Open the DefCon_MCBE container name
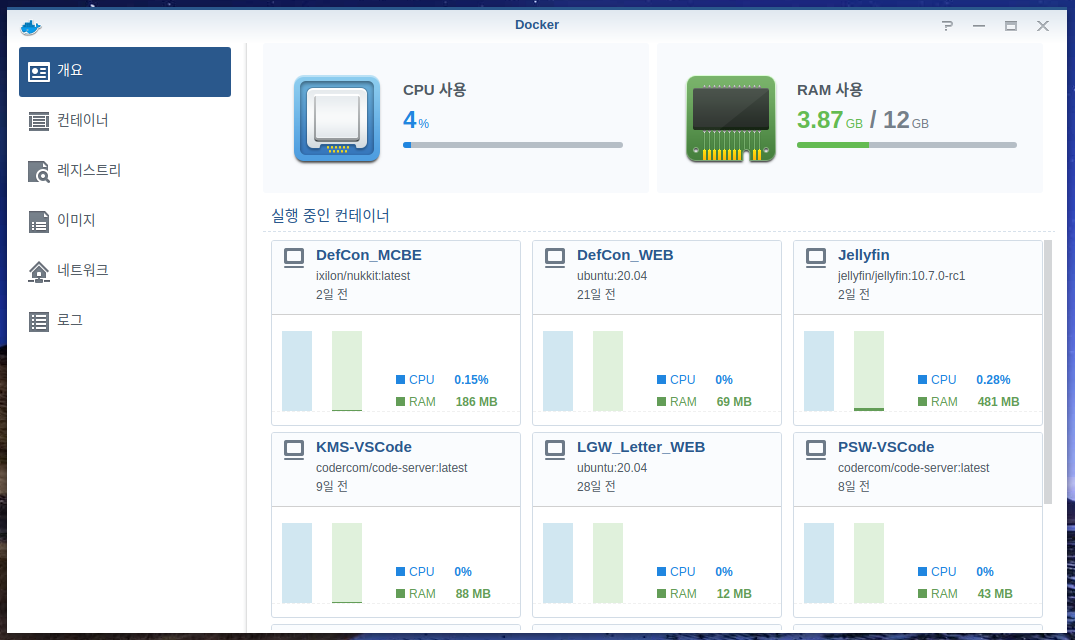This screenshot has height=640, width=1075. tap(368, 255)
